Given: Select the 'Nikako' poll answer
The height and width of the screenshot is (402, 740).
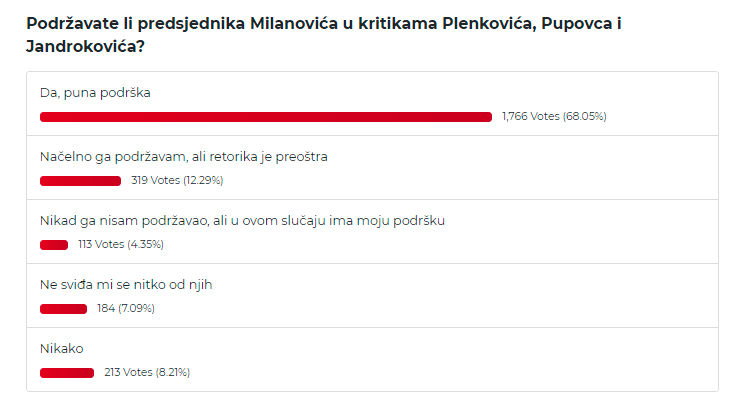Looking at the screenshot, I should [62, 349].
